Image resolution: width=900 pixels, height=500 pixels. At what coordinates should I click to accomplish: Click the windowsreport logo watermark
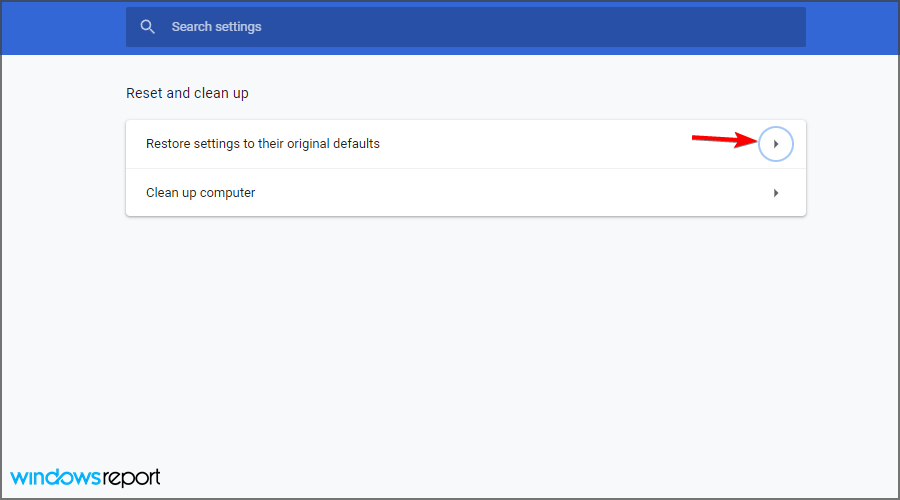[85, 478]
